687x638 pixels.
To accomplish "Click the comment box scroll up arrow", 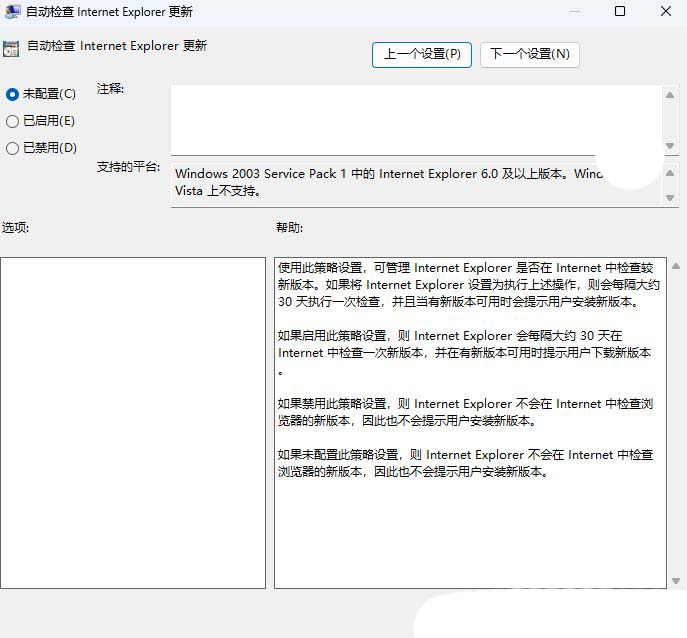I will (x=670, y=95).
